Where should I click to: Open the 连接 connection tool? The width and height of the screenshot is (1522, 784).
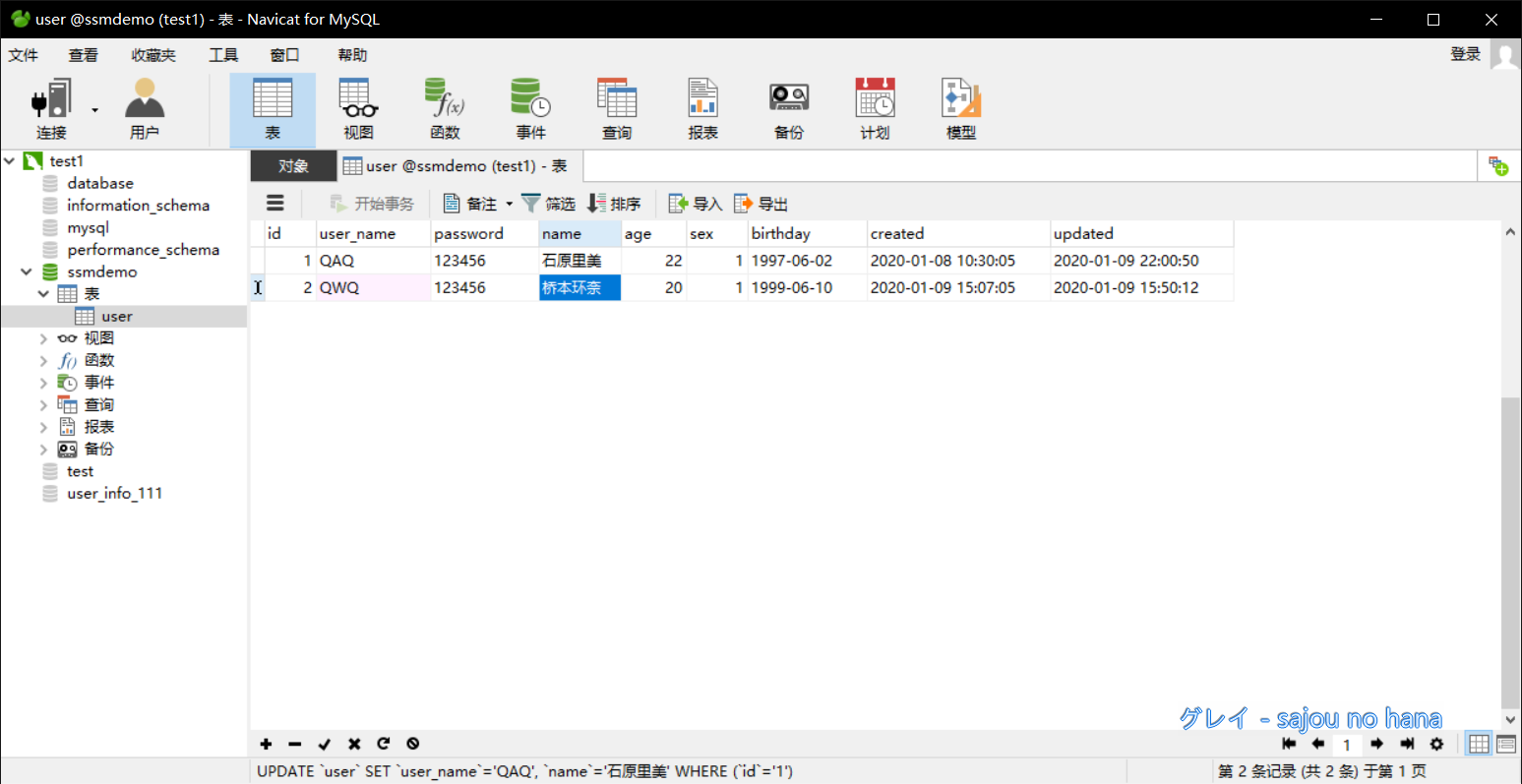tap(51, 109)
